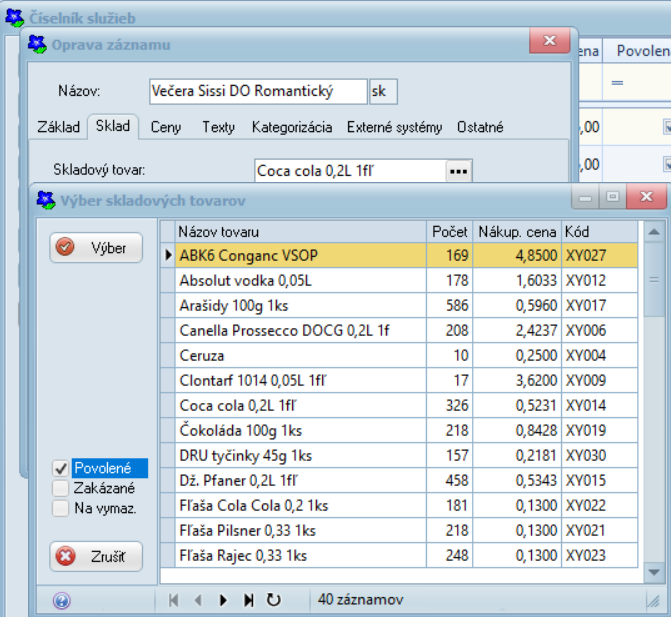Cancel with the Zrušiť button
671x617 pixels.
(96, 556)
